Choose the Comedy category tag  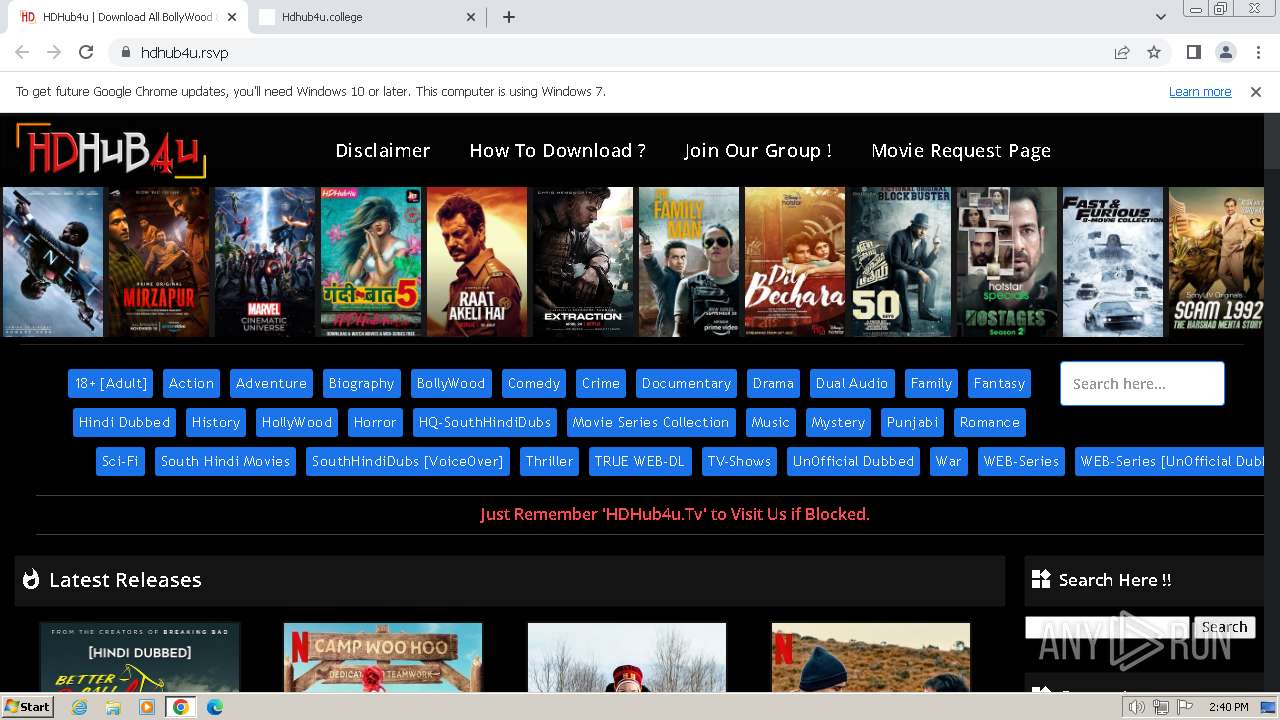534,383
